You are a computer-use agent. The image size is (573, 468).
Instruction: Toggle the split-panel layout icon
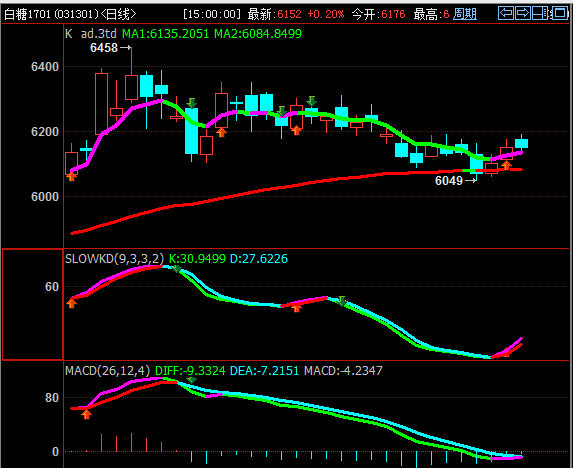tap(540, 13)
